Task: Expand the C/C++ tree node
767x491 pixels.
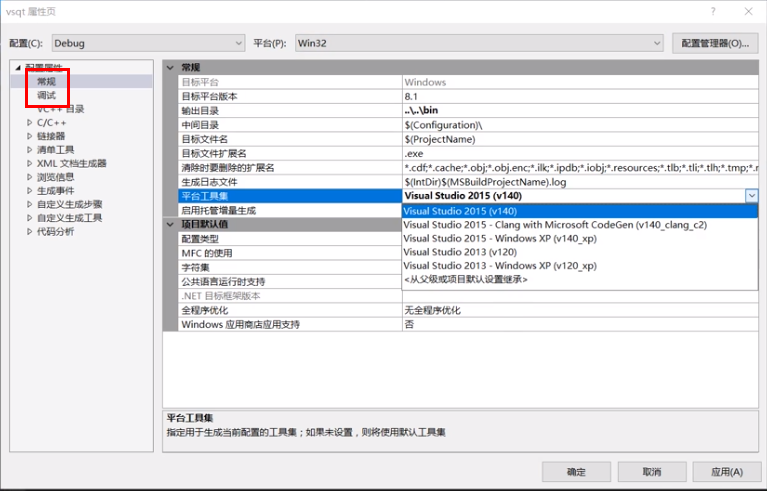Action: click(x=29, y=122)
